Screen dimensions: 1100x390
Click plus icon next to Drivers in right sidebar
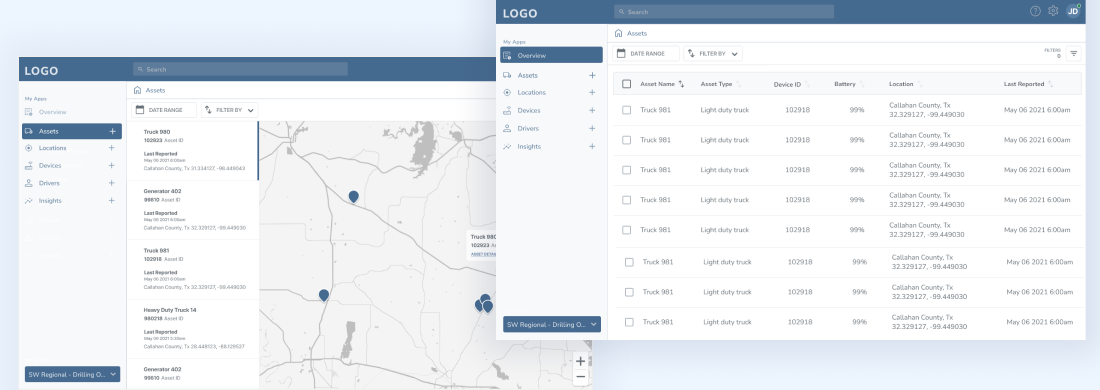(x=592, y=128)
